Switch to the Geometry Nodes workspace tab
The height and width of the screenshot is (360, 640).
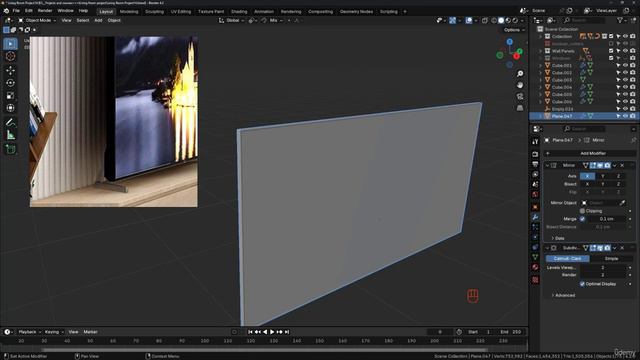click(356, 11)
